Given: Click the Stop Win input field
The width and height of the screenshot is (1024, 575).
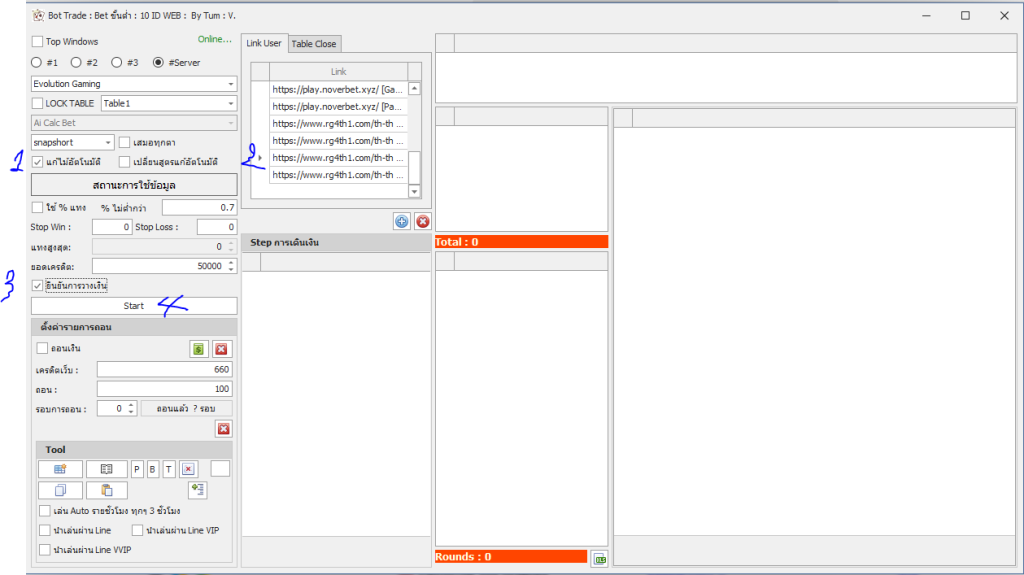Looking at the screenshot, I should pyautogui.click(x=112, y=227).
